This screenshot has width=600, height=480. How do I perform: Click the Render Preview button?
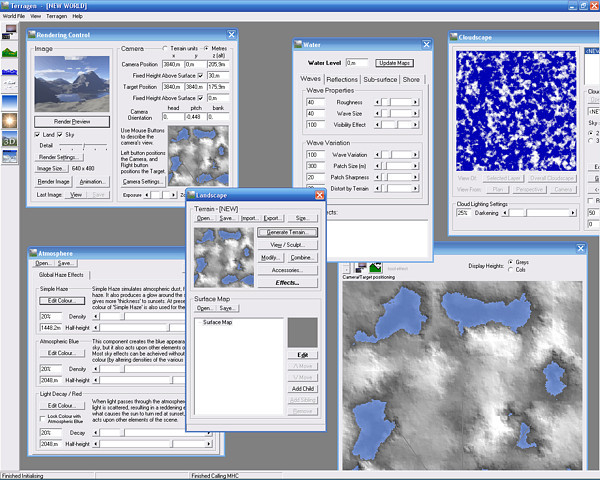[72, 122]
